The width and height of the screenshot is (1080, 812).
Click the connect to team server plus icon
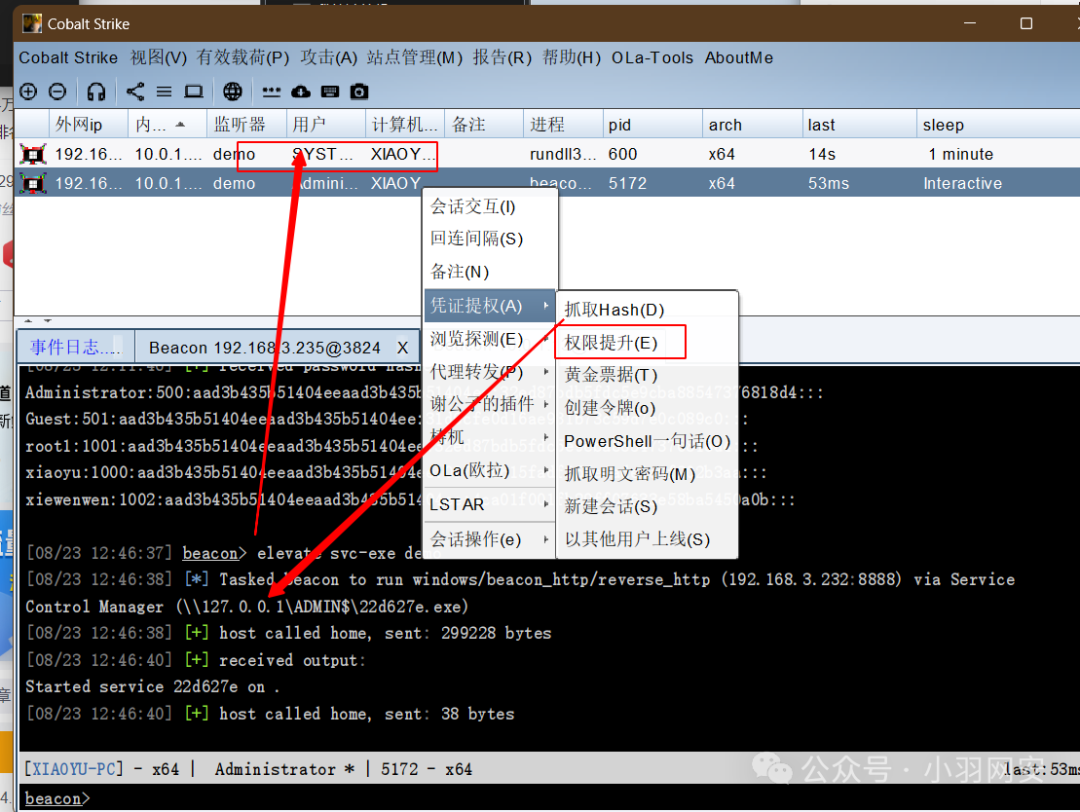pyautogui.click(x=28, y=91)
